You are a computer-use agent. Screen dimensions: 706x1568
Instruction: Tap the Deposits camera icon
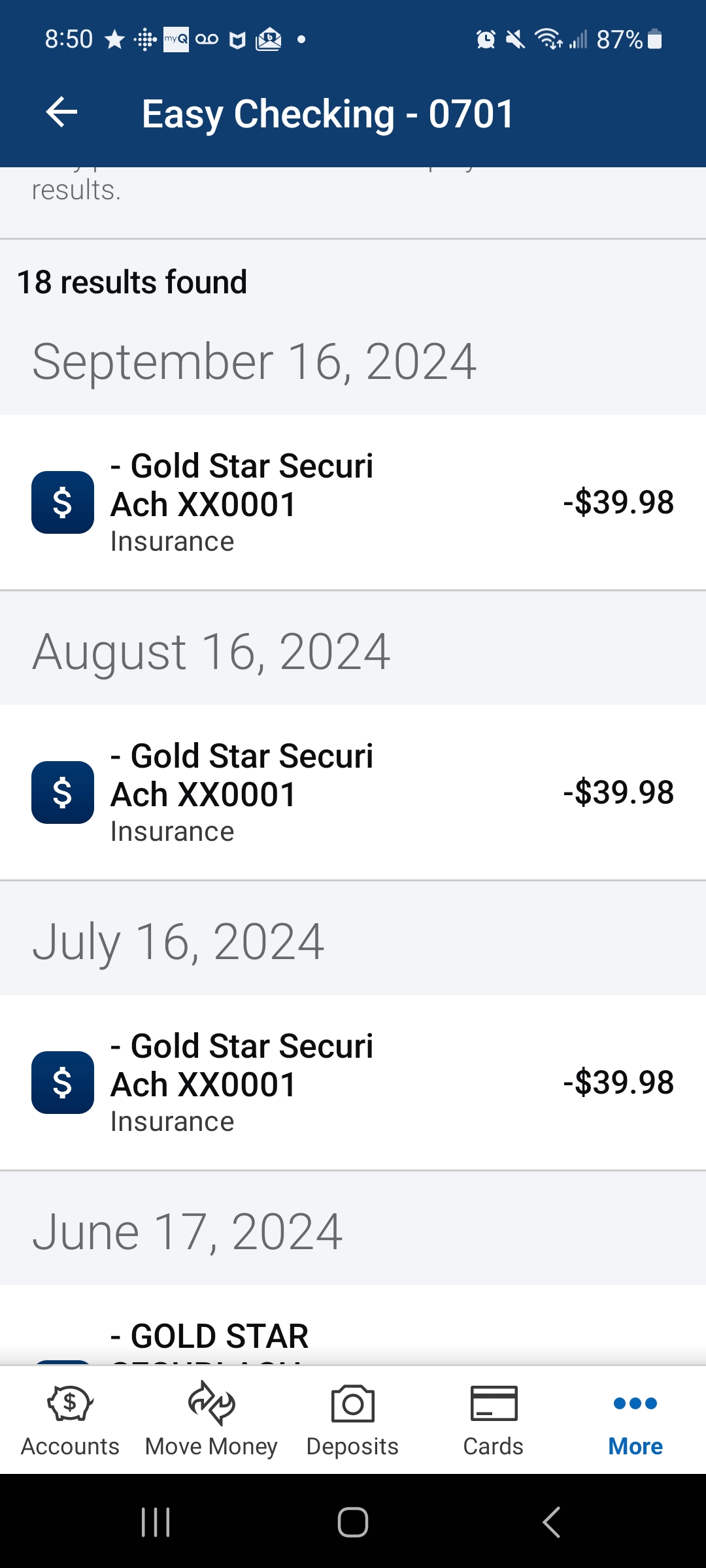point(353,1403)
